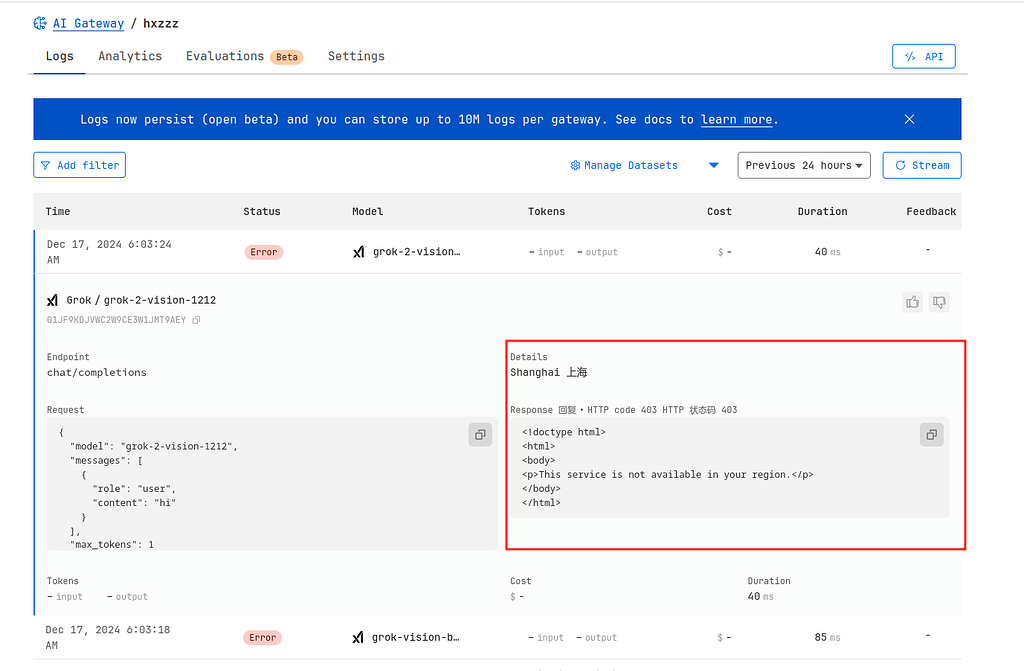Dismiss the logs persist banner
The width and height of the screenshot is (1024, 671).
909,119
